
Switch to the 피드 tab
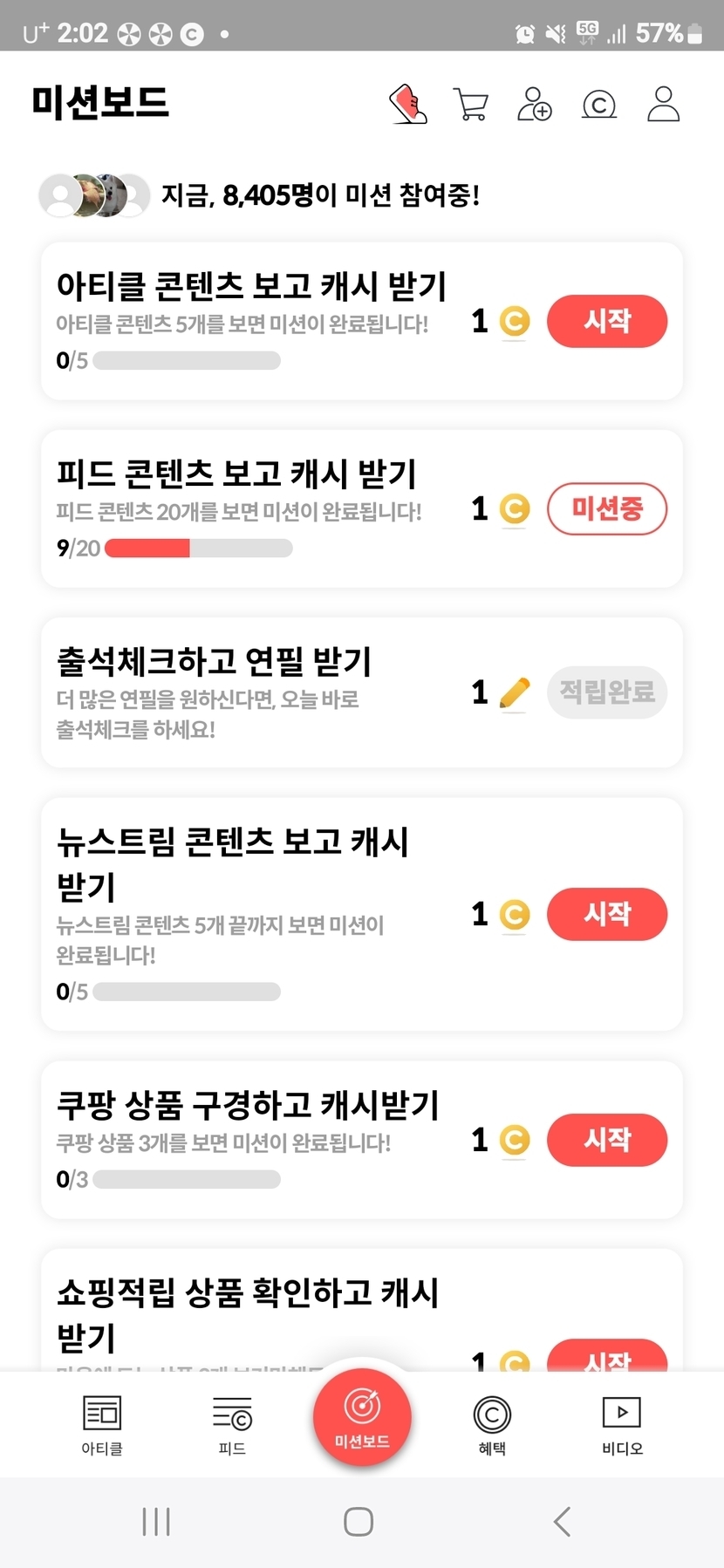point(232,1425)
